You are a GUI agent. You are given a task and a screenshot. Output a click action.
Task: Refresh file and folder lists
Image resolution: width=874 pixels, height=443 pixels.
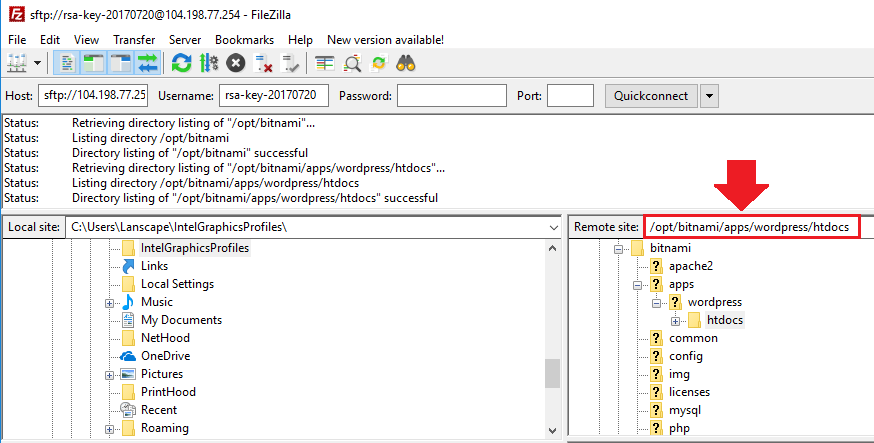tap(181, 63)
